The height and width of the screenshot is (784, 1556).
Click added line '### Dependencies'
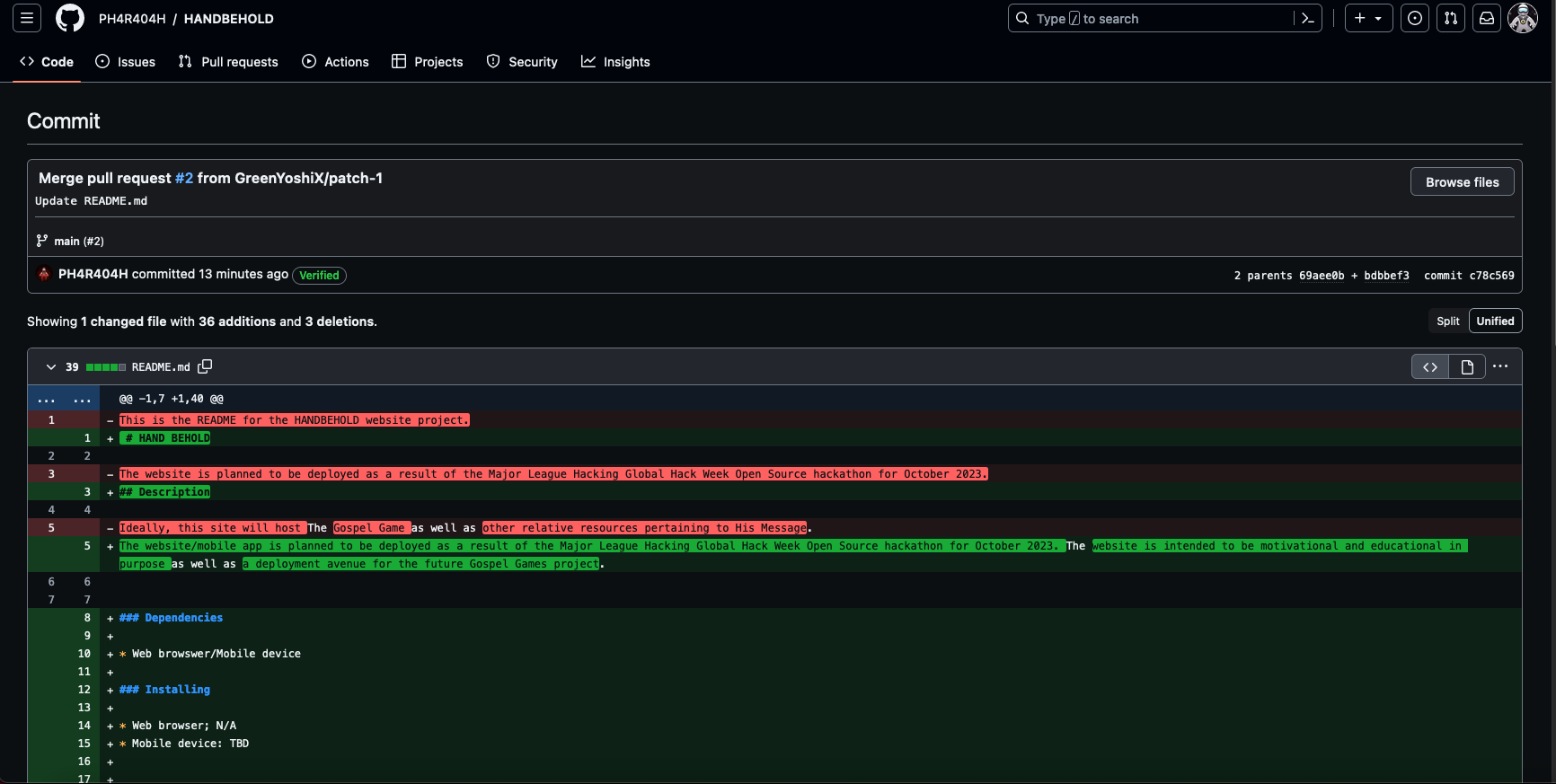click(171, 618)
